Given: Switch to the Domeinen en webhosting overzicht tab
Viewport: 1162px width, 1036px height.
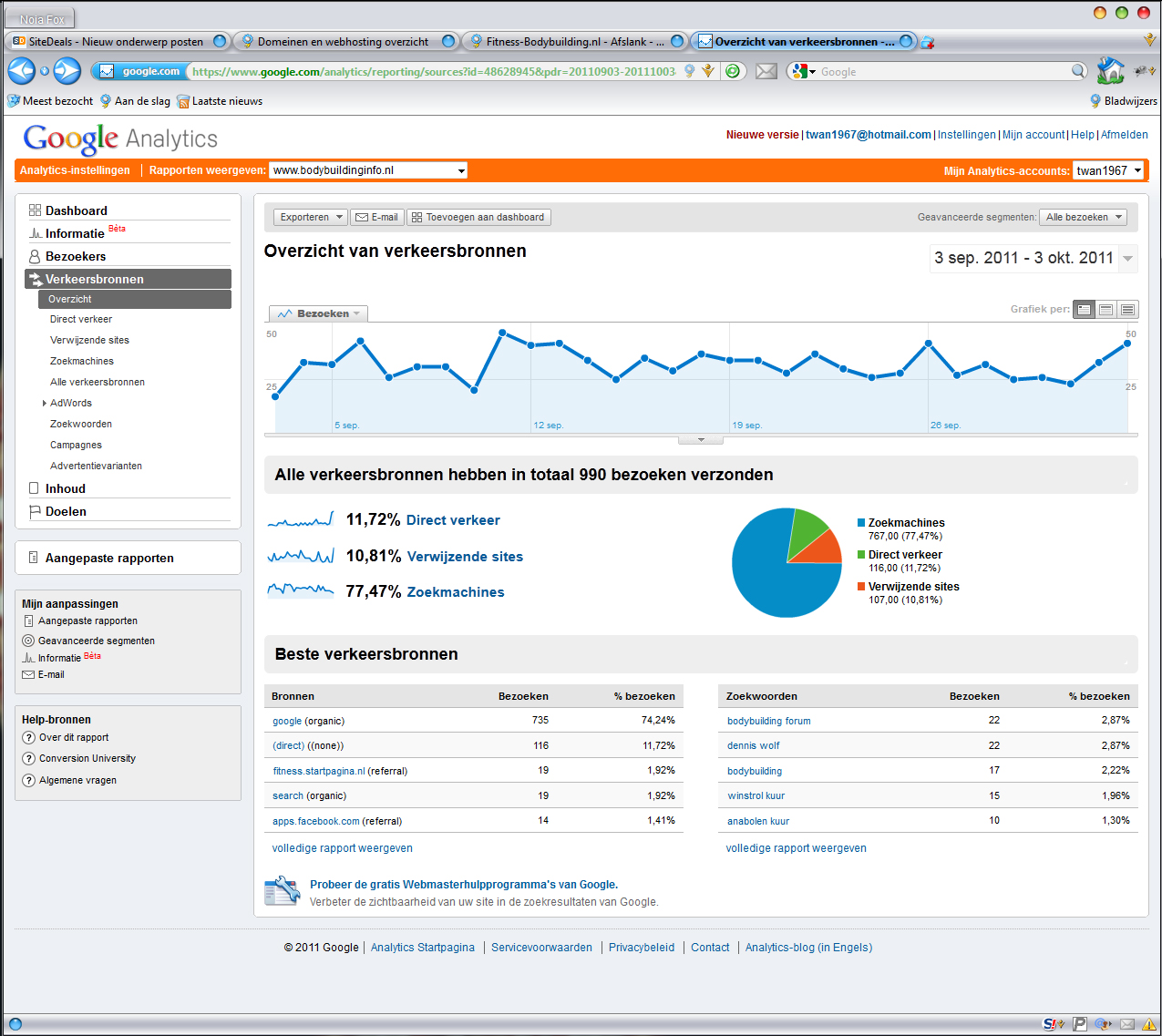Looking at the screenshot, I should pos(344,41).
